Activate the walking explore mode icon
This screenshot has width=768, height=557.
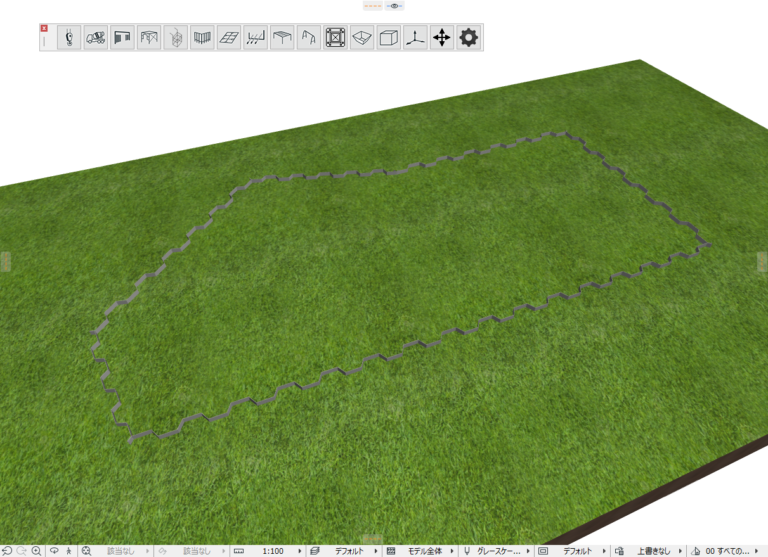coord(69,551)
